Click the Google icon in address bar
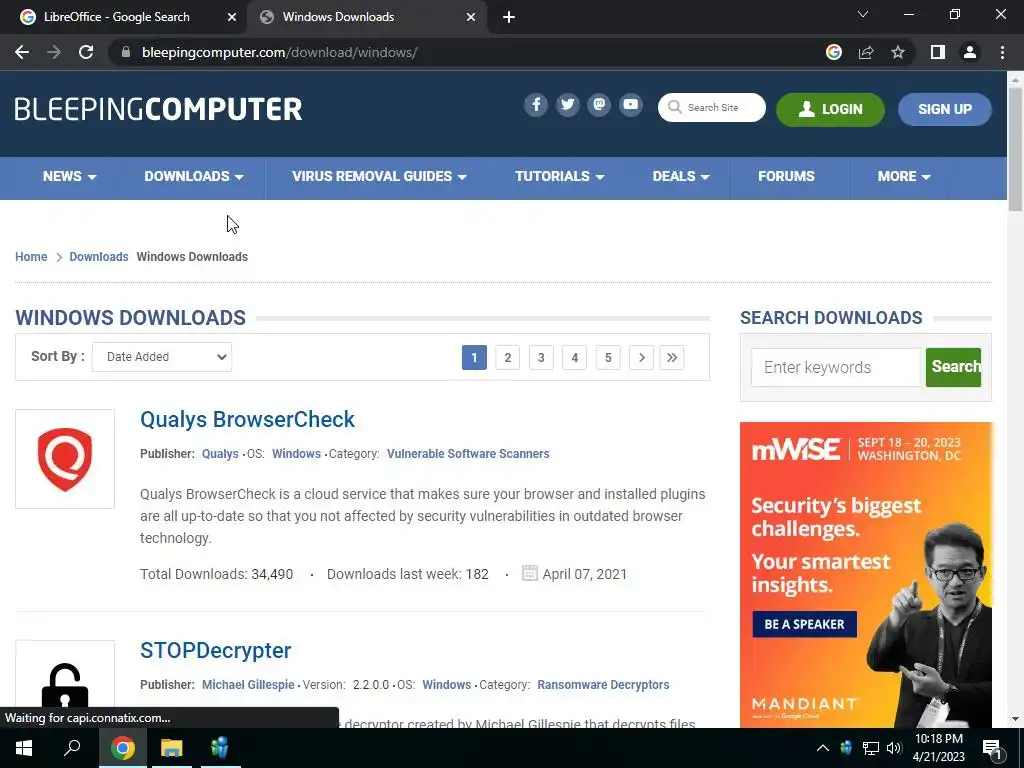 (x=834, y=52)
